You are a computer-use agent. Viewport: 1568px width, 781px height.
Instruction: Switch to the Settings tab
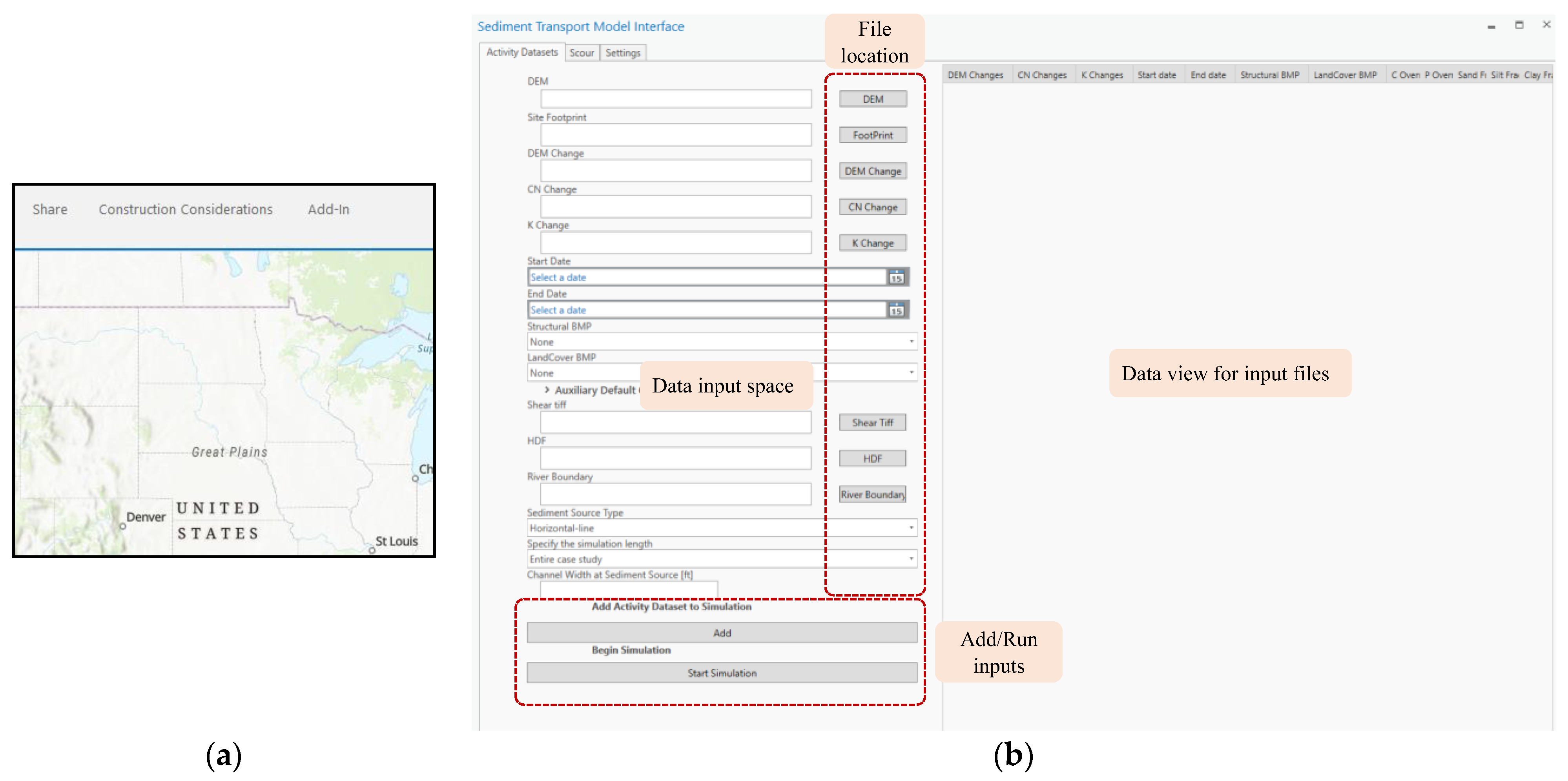623,53
